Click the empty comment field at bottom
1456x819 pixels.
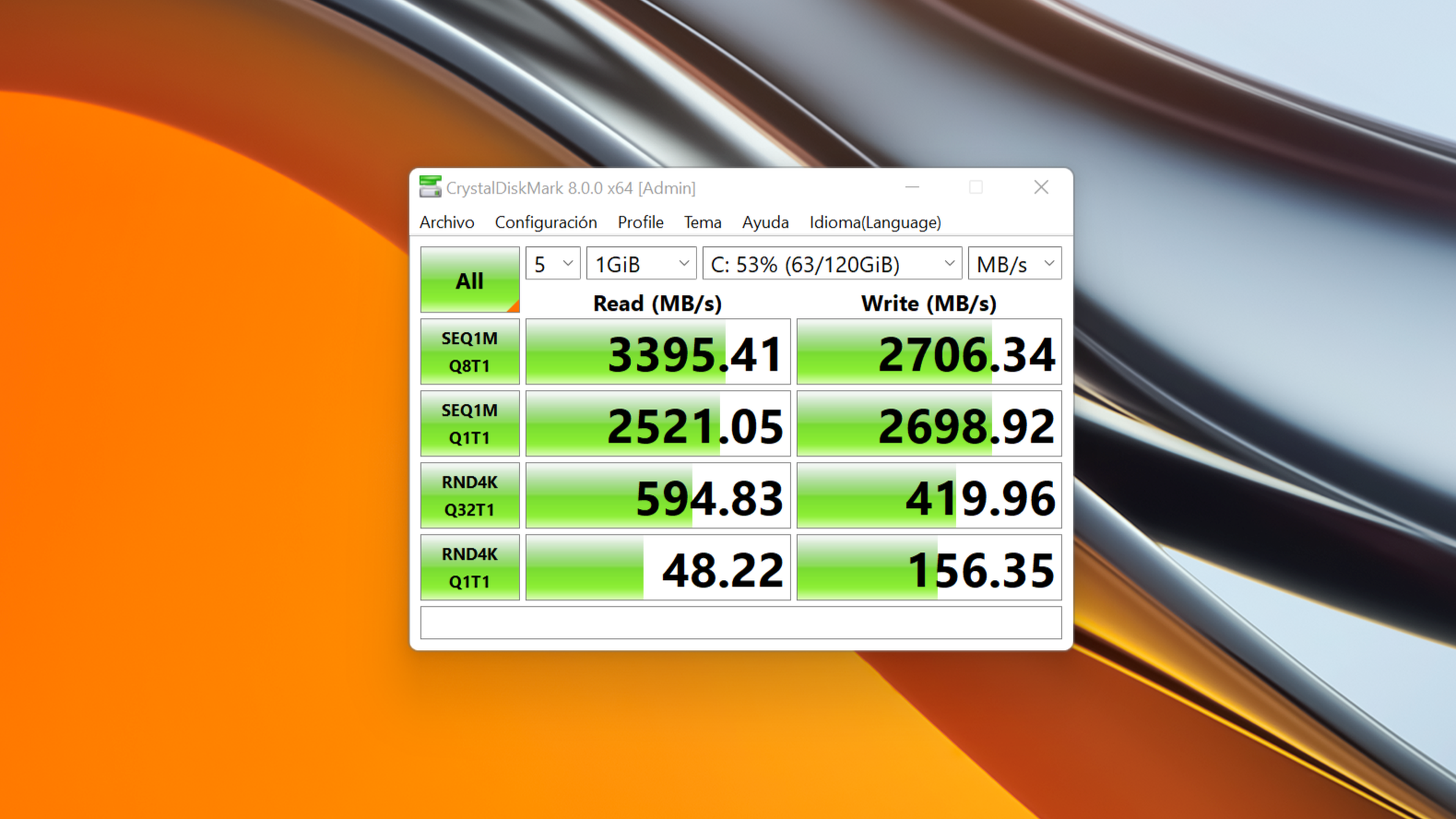[741, 622]
